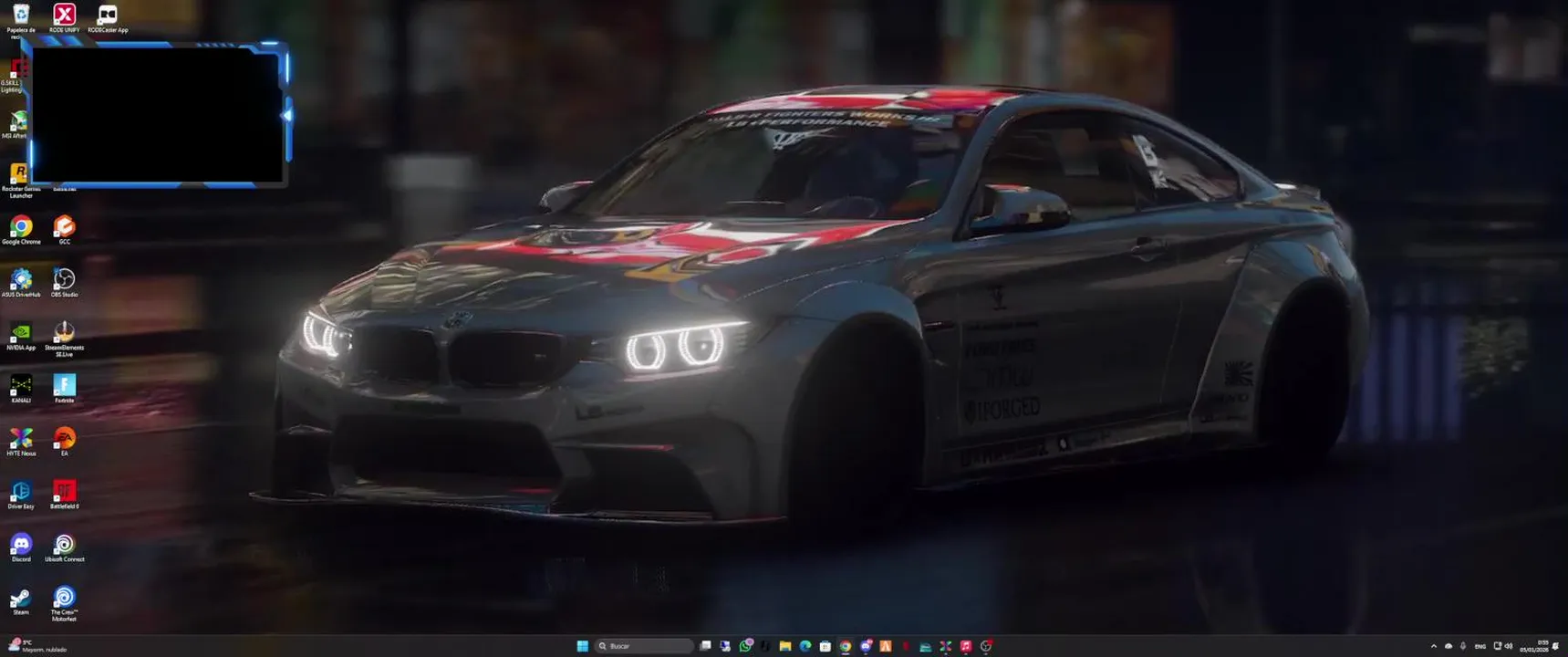Open the Google Chrome desktop shortcut
Image resolution: width=1568 pixels, height=657 pixels.
[21, 229]
